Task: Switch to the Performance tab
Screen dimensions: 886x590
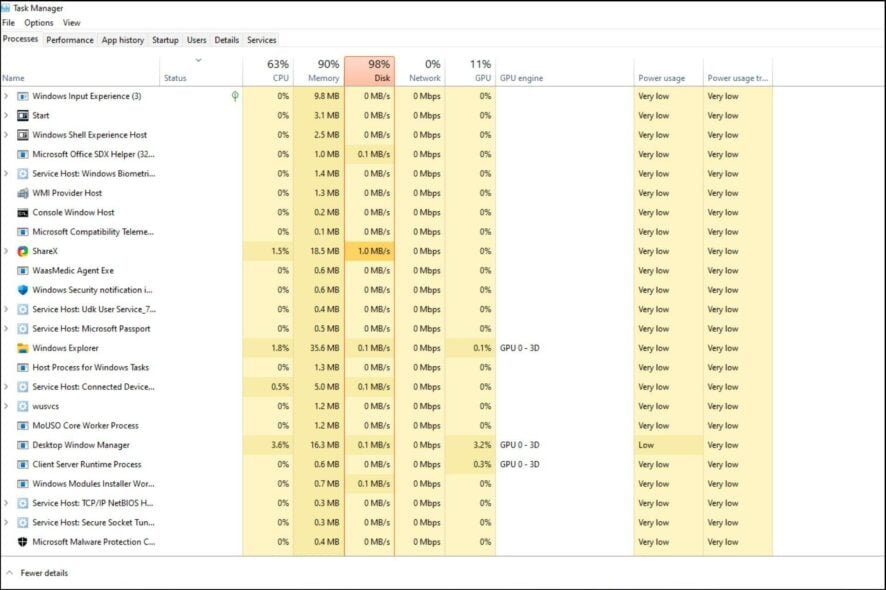Action: click(x=70, y=40)
